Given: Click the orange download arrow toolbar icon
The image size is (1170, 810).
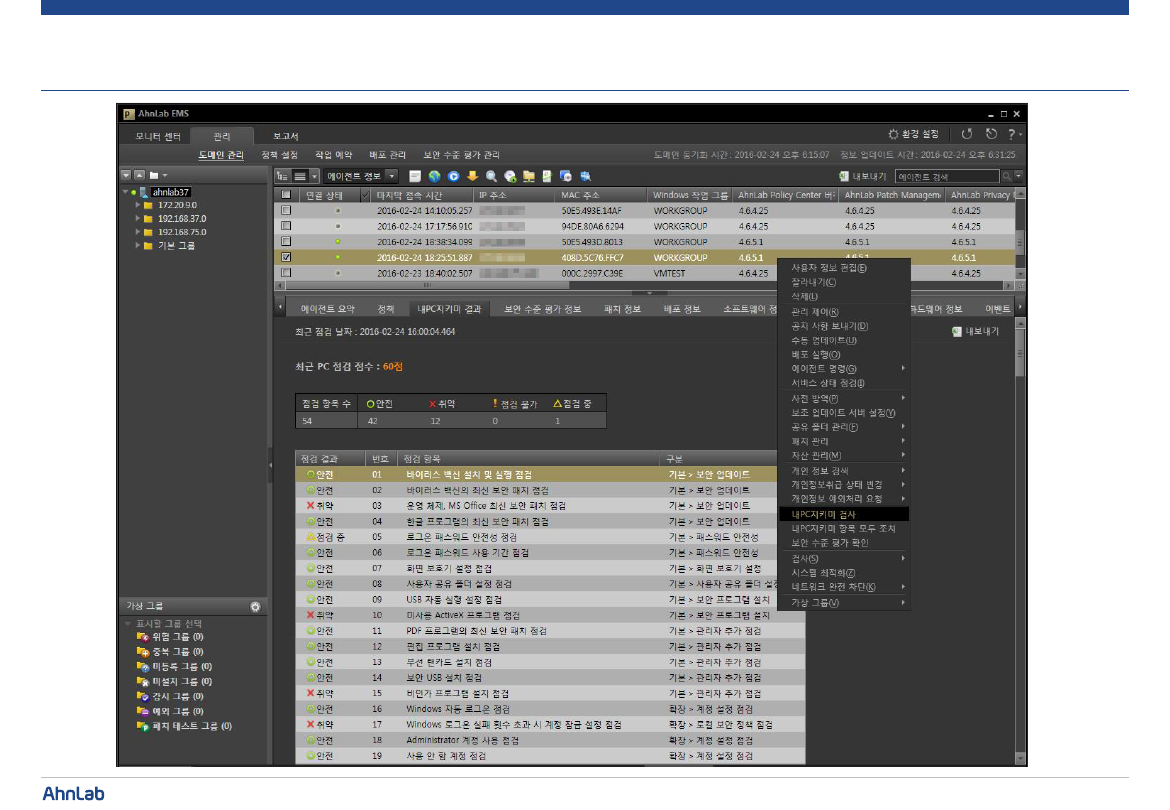Looking at the screenshot, I should (472, 176).
